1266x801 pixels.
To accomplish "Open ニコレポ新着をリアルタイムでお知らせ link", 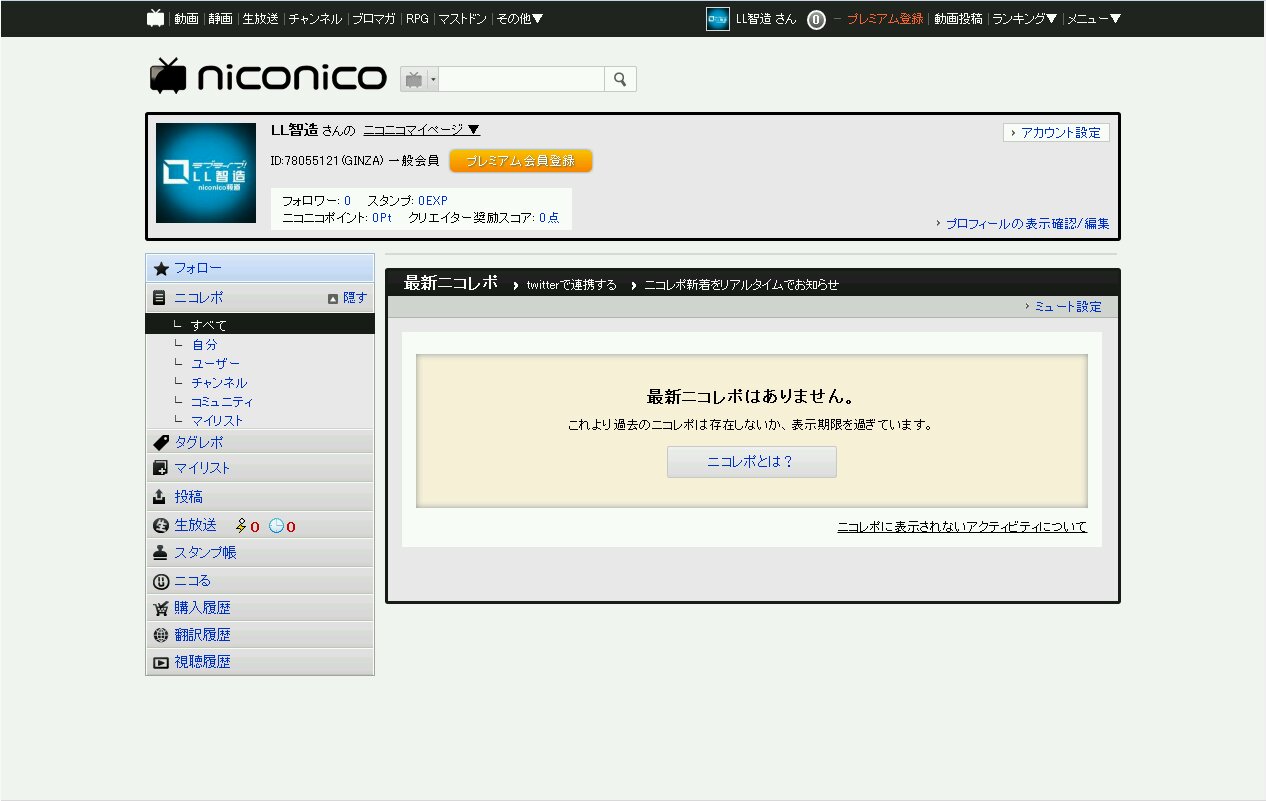I will (x=741, y=285).
